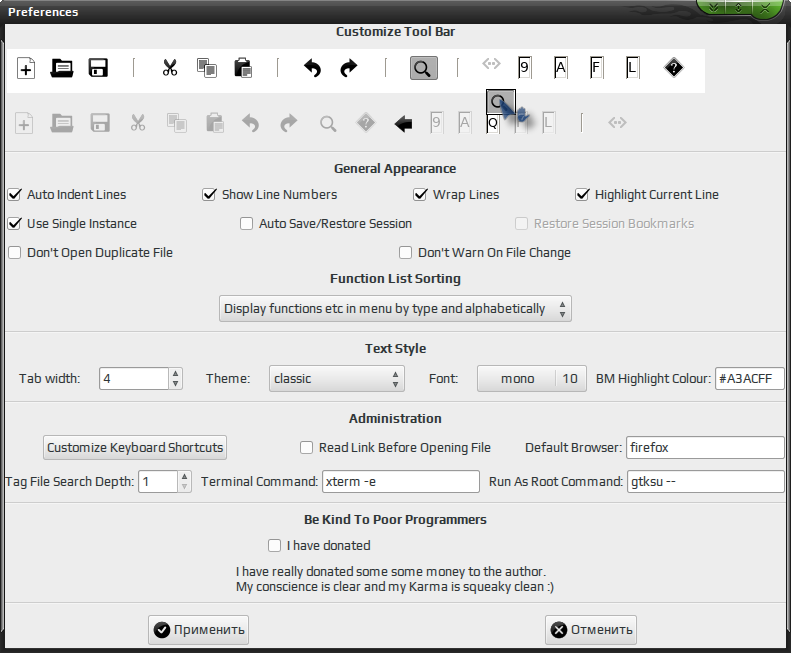Image resolution: width=791 pixels, height=653 pixels.
Task: Click the Tag File Search Depth field
Action: click(x=158, y=481)
